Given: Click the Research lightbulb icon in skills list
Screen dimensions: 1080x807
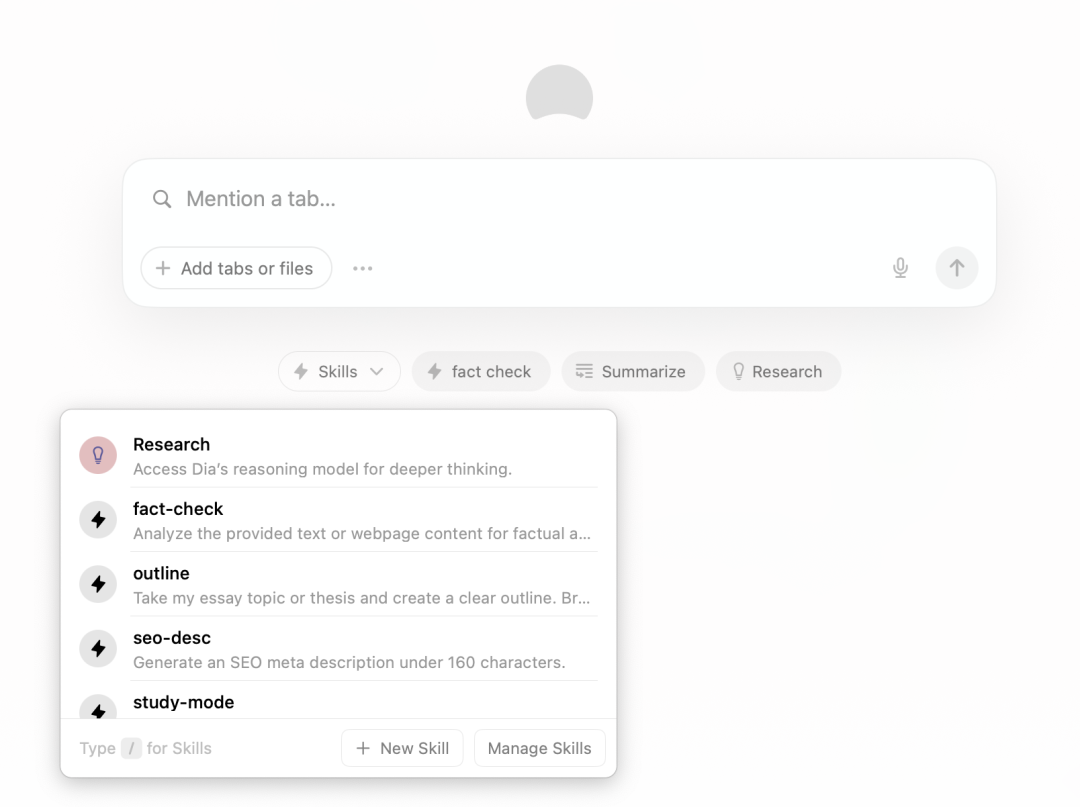Looking at the screenshot, I should point(98,455).
